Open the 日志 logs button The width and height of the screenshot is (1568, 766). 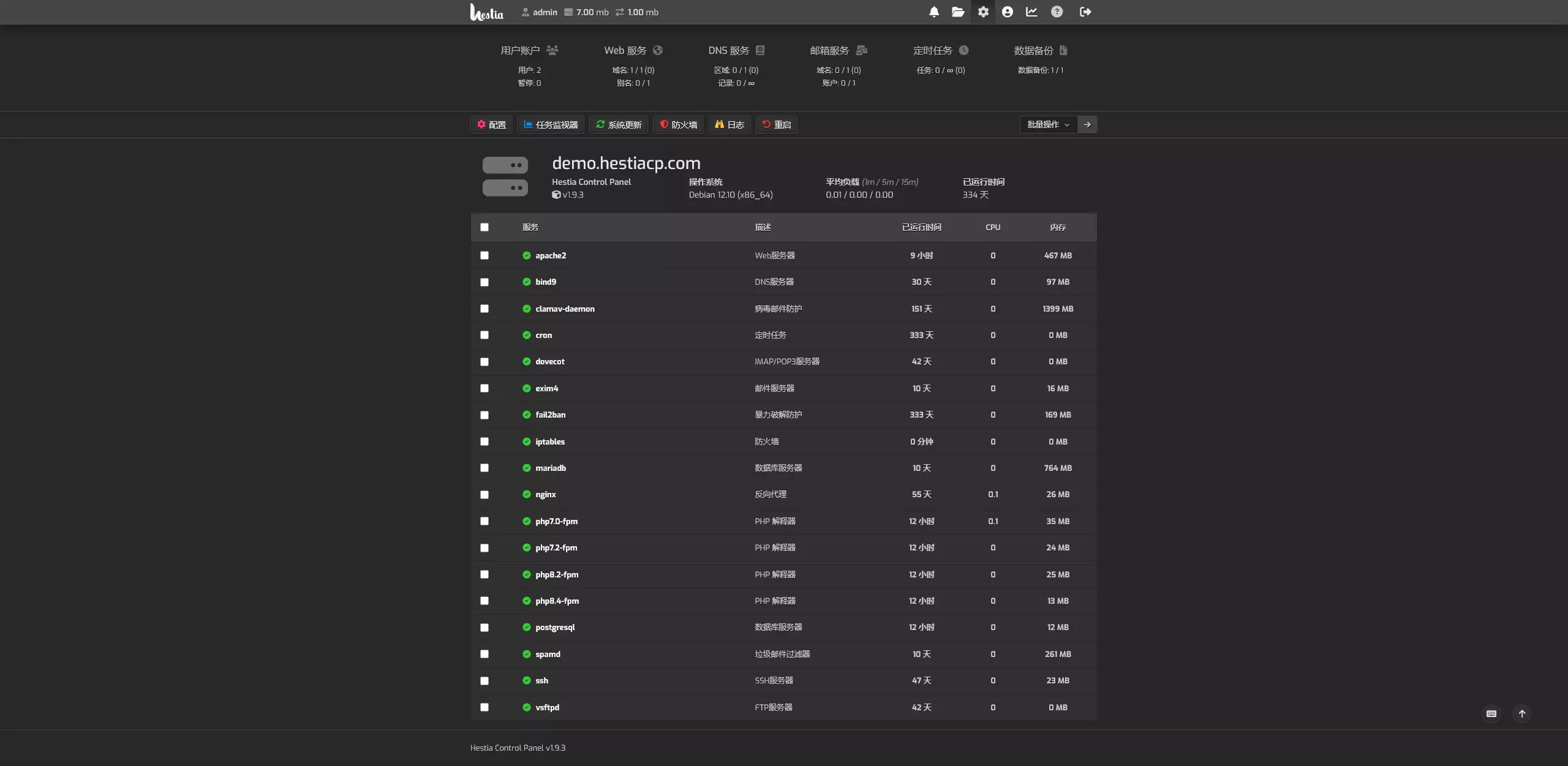(729, 124)
